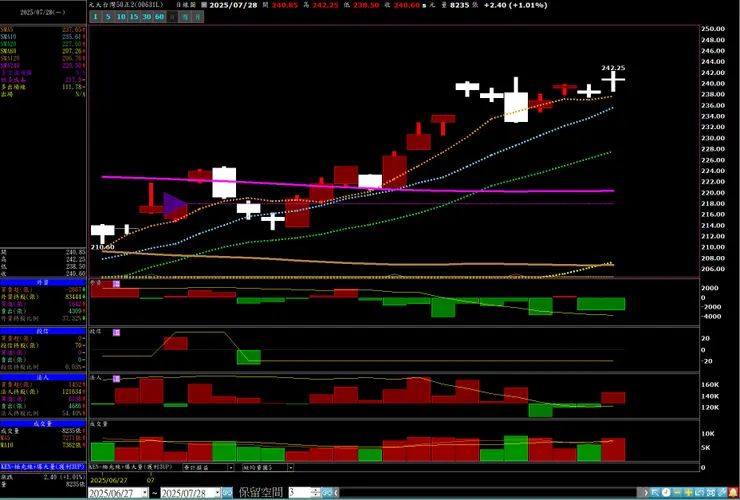Screen dimensions: 740x500
Task: Click the SMA120 legend row
Action: click(x=43, y=59)
